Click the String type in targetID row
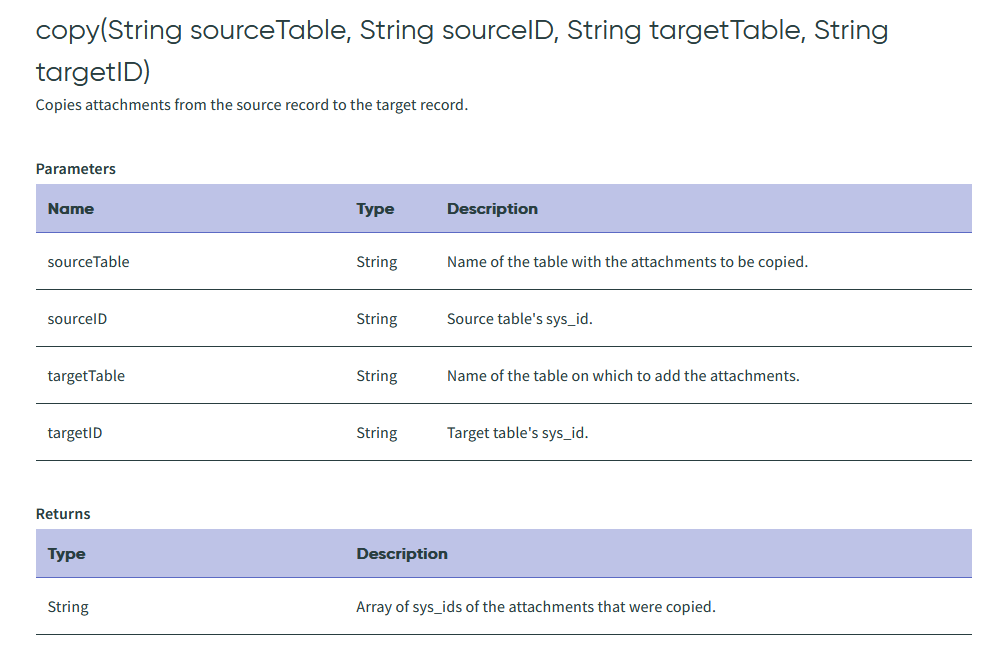The image size is (1007, 658). click(377, 433)
